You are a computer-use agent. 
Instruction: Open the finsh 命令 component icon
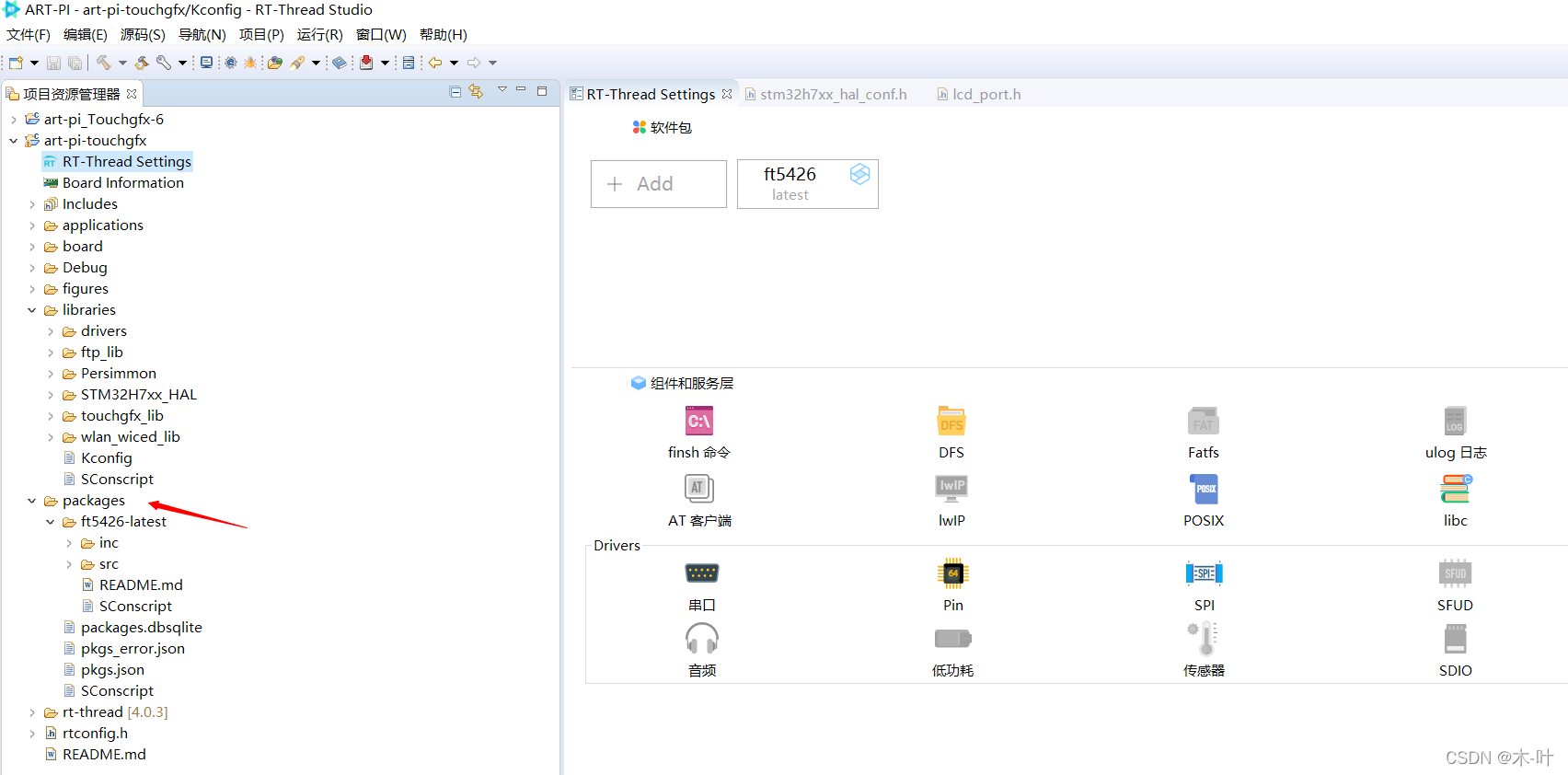tap(699, 422)
